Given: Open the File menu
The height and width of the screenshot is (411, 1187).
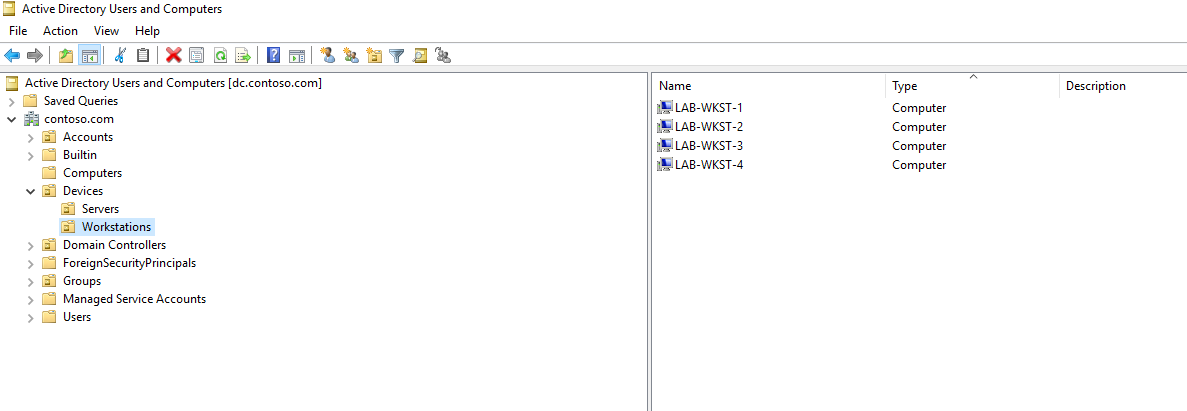Looking at the screenshot, I should click(18, 31).
